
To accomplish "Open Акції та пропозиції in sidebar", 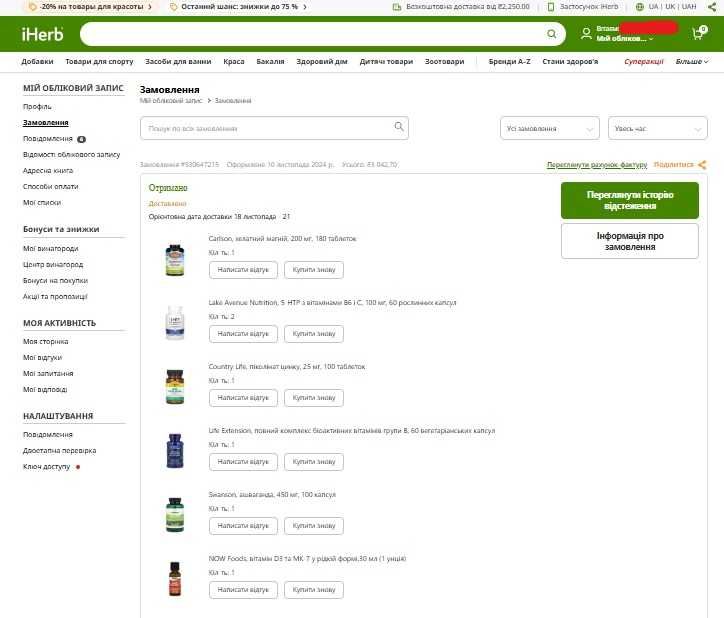I will (55, 297).
